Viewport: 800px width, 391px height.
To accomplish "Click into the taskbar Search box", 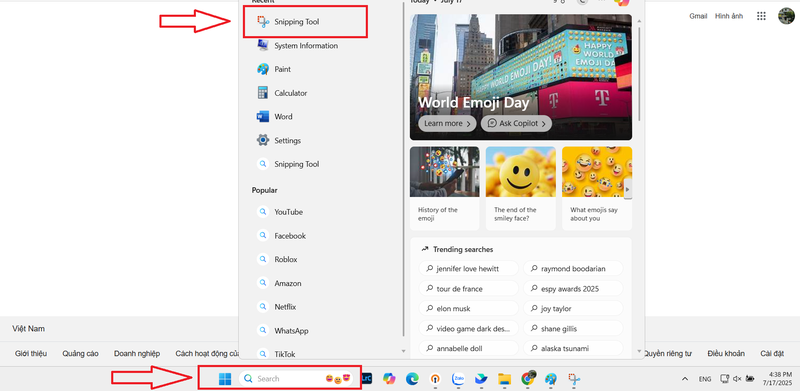I will pos(296,379).
